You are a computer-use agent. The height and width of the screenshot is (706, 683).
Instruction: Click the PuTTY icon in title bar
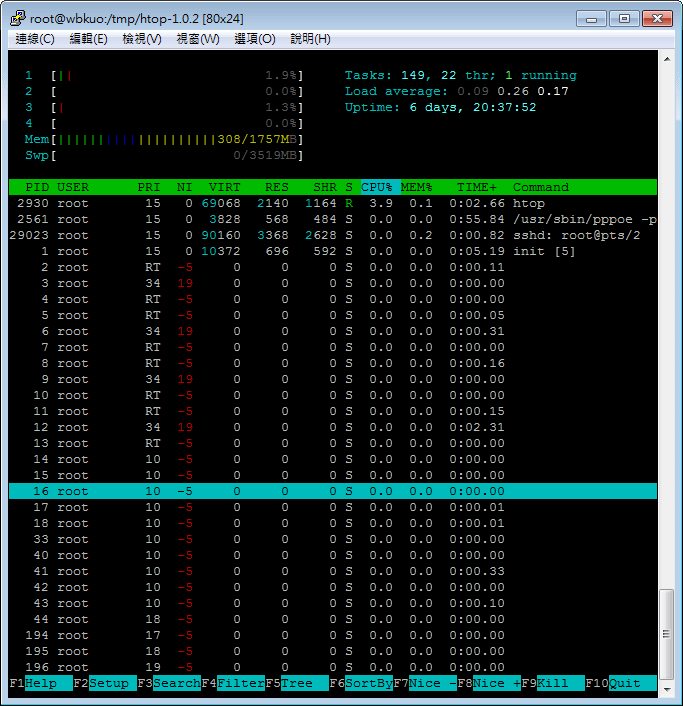(18, 18)
